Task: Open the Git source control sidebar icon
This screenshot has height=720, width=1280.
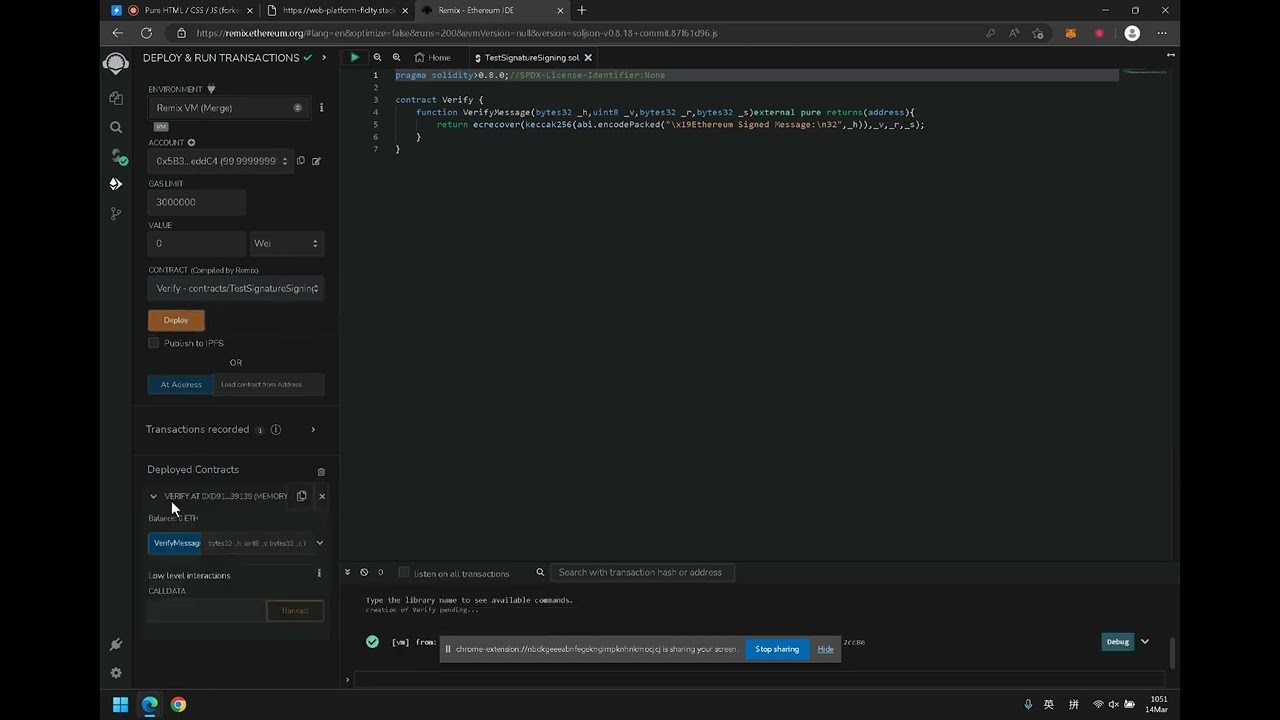Action: 116,213
